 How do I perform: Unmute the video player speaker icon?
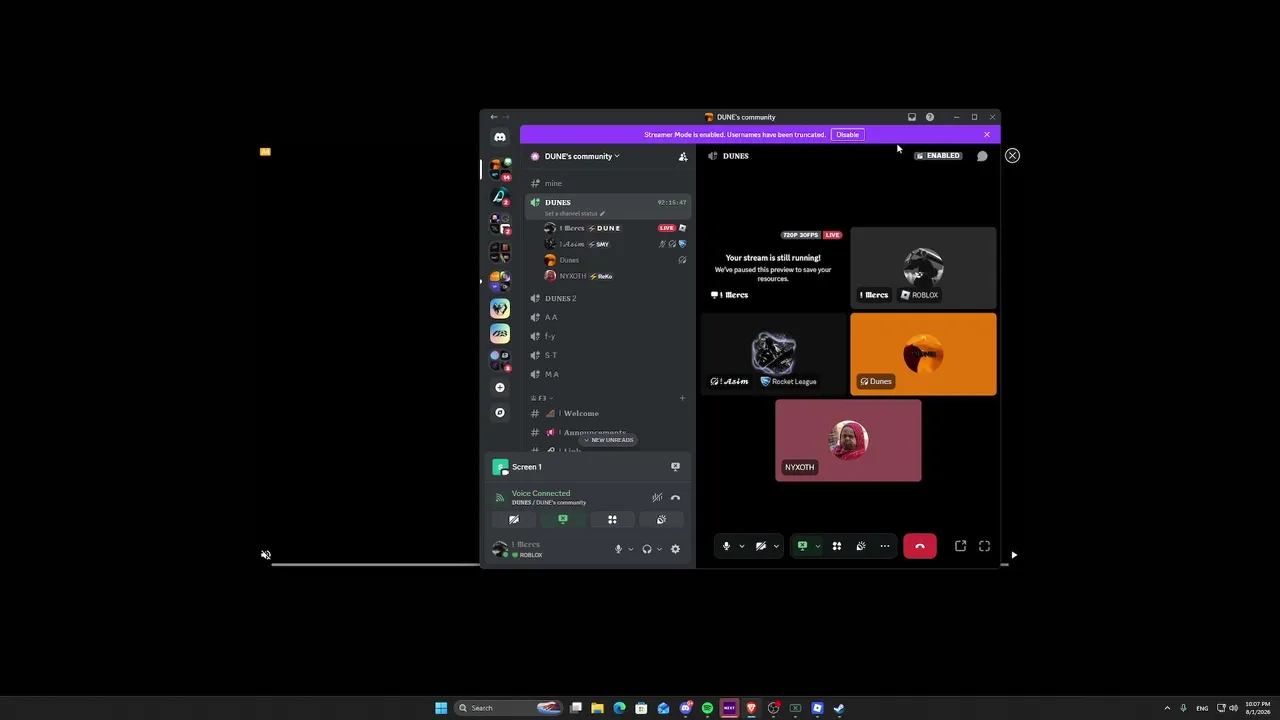[266, 555]
